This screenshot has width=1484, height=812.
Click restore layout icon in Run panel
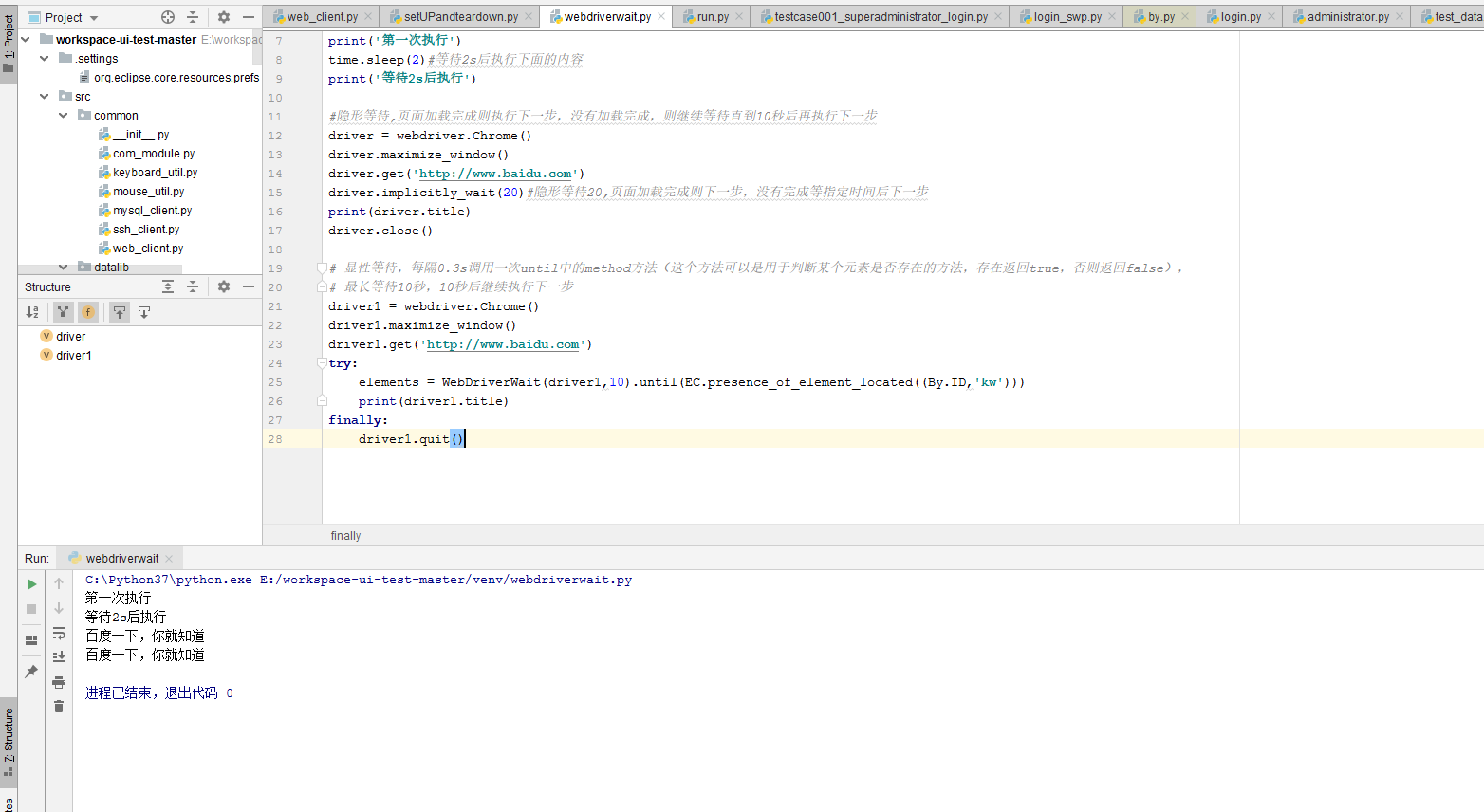(31, 640)
